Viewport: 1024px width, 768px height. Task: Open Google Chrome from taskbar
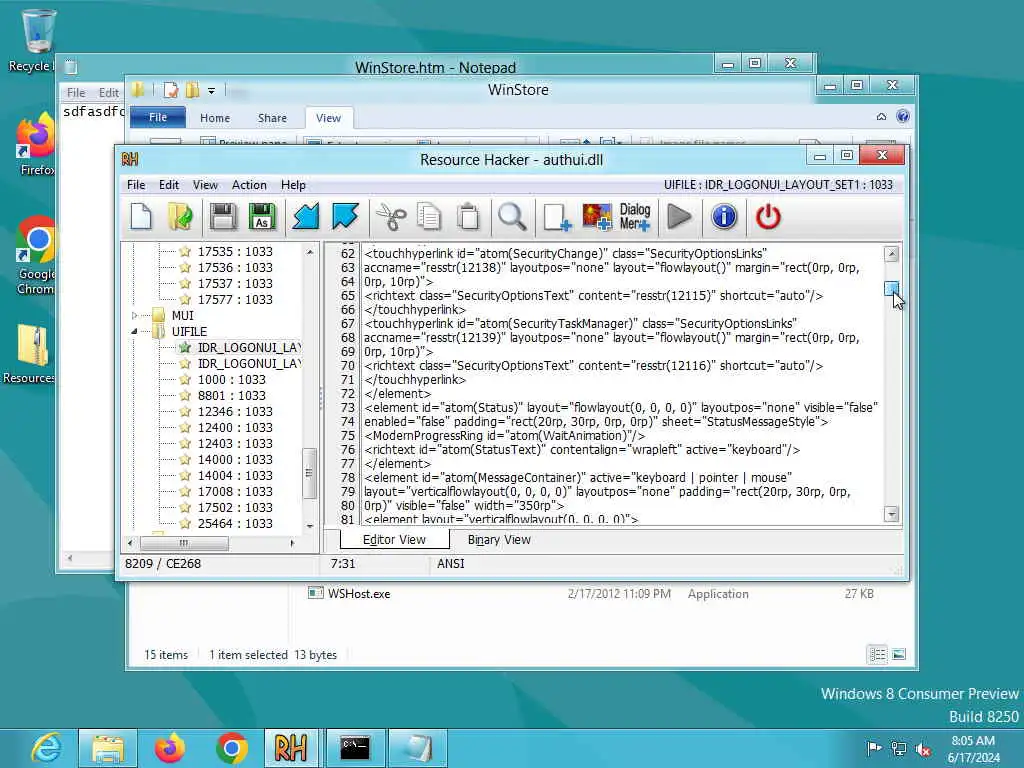coord(232,748)
